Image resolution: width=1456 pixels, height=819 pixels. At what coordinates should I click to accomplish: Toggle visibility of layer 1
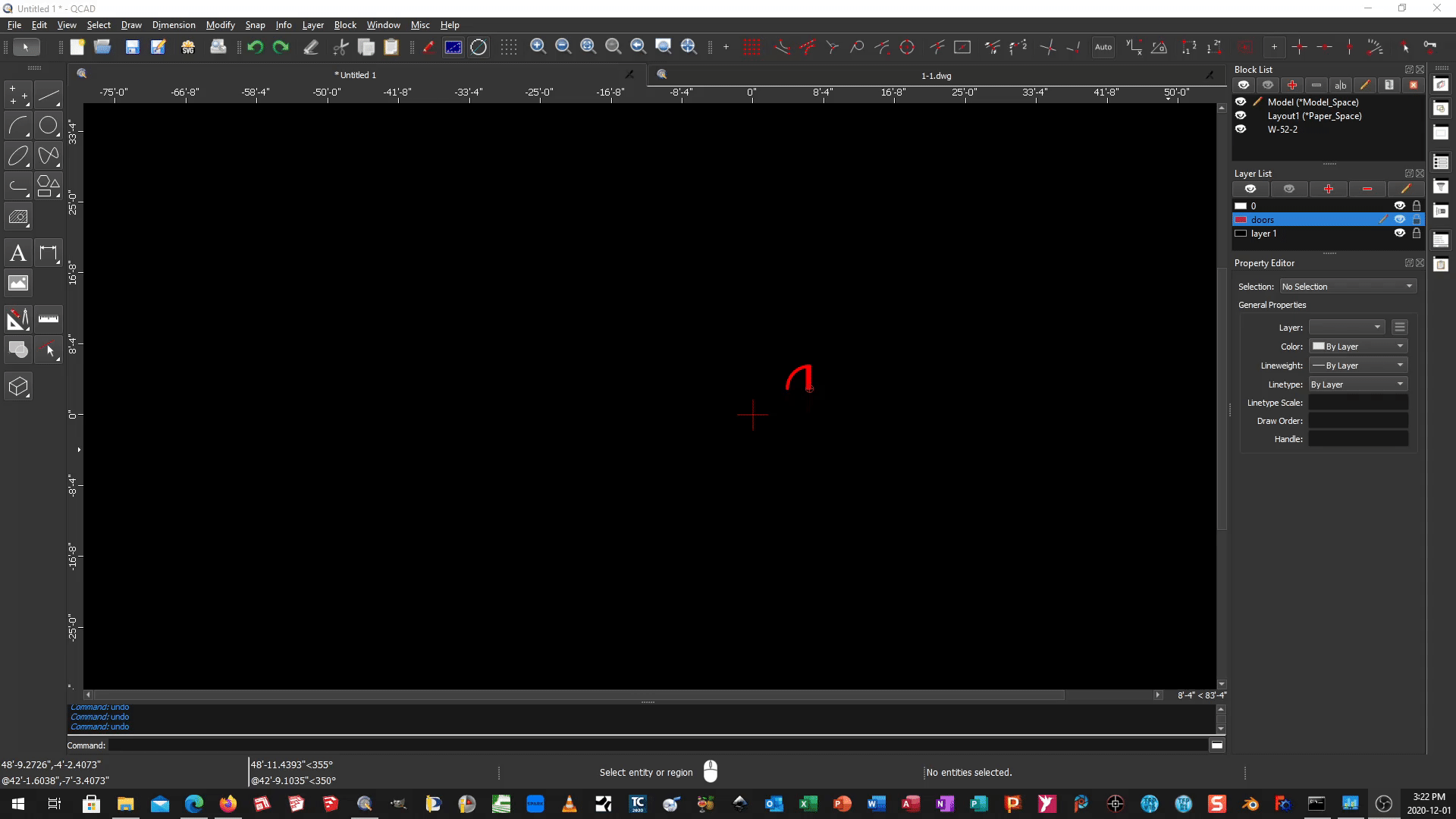pyautogui.click(x=1399, y=233)
